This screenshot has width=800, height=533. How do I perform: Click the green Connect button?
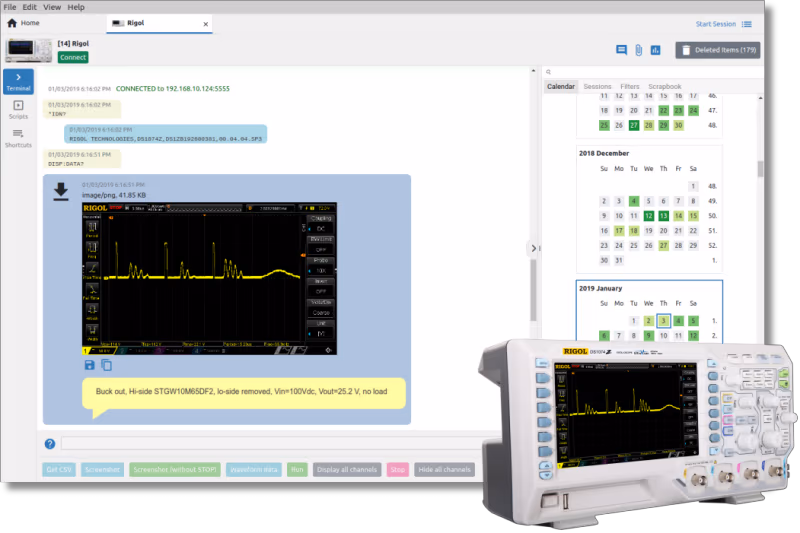tap(73, 57)
